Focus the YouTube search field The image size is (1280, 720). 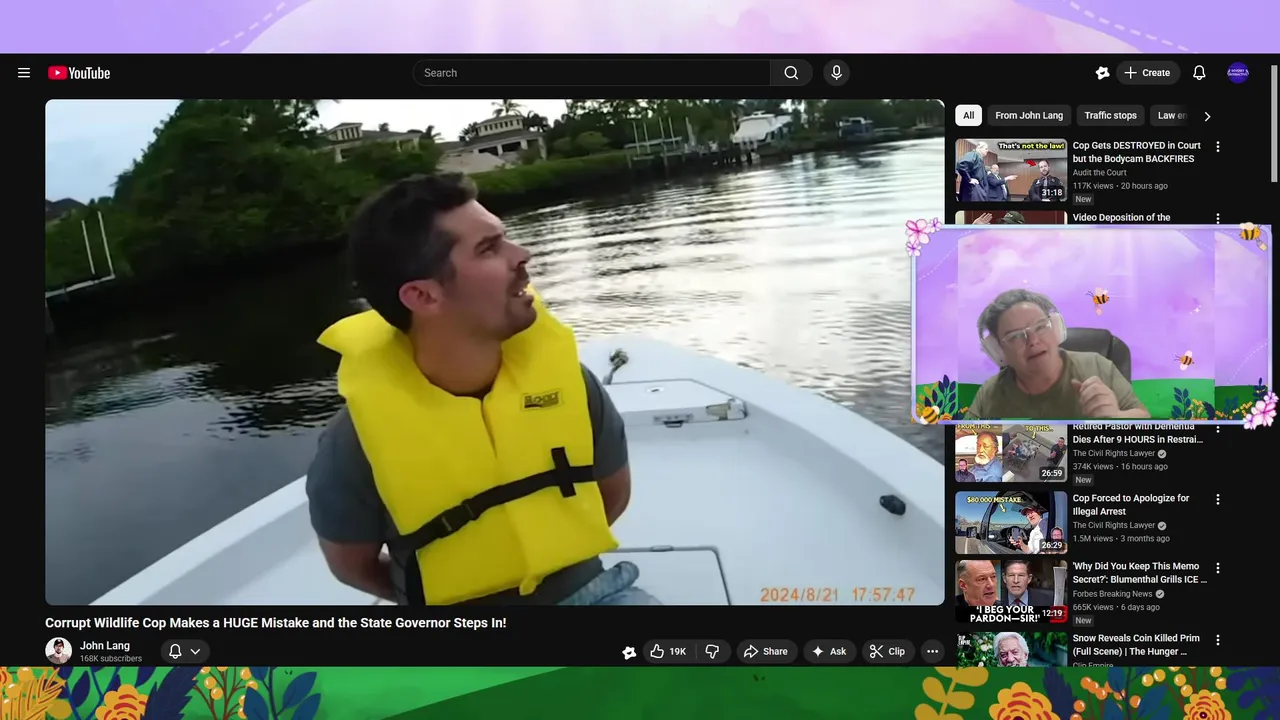tap(591, 73)
